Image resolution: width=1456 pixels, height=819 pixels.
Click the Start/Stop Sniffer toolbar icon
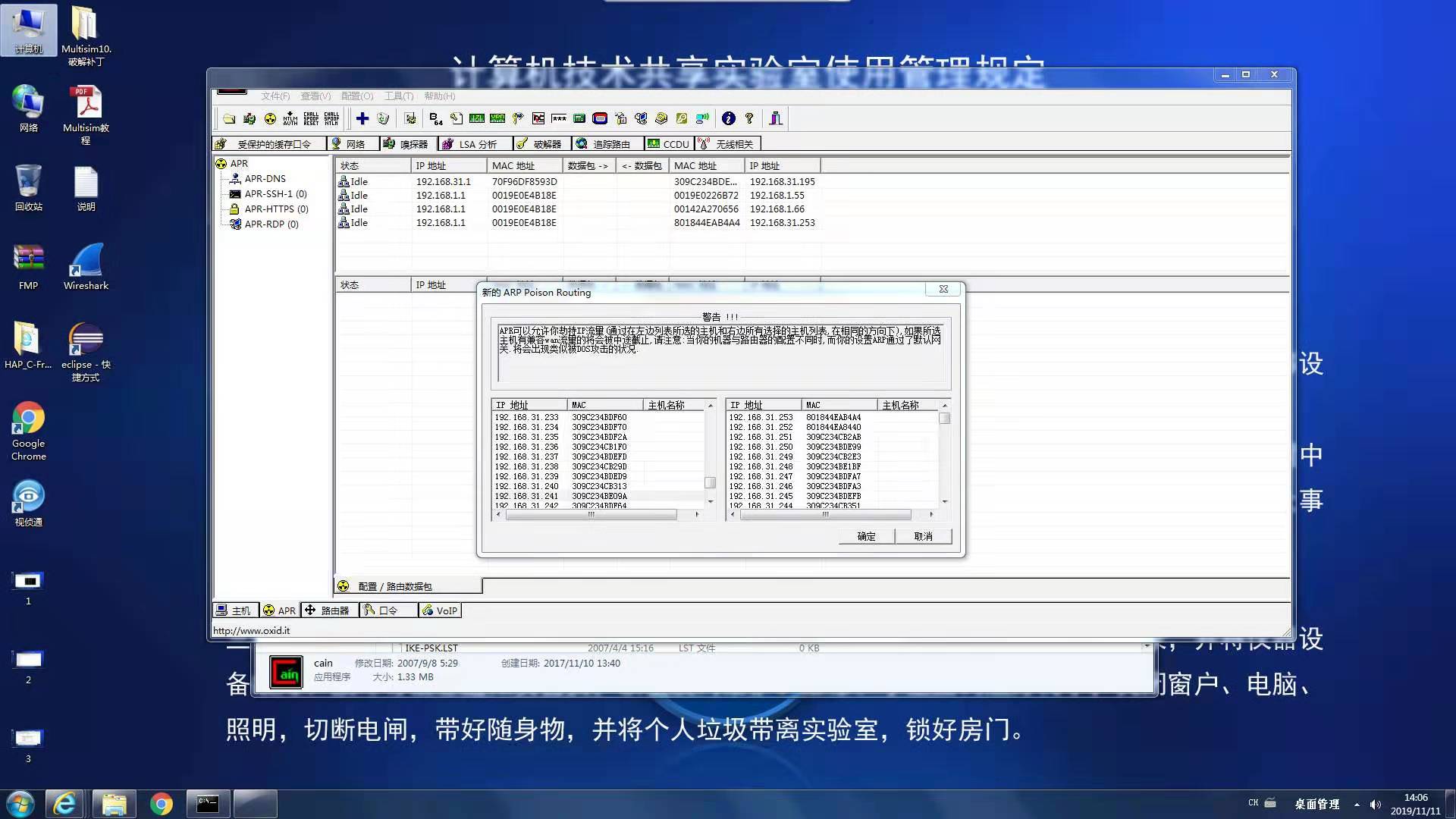point(249,118)
